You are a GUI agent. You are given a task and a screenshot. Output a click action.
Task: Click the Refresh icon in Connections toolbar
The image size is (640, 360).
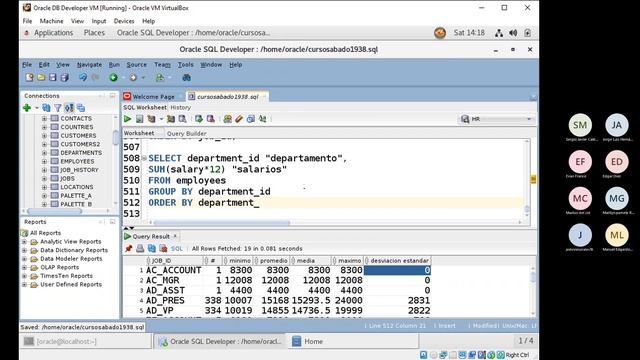coord(46,108)
